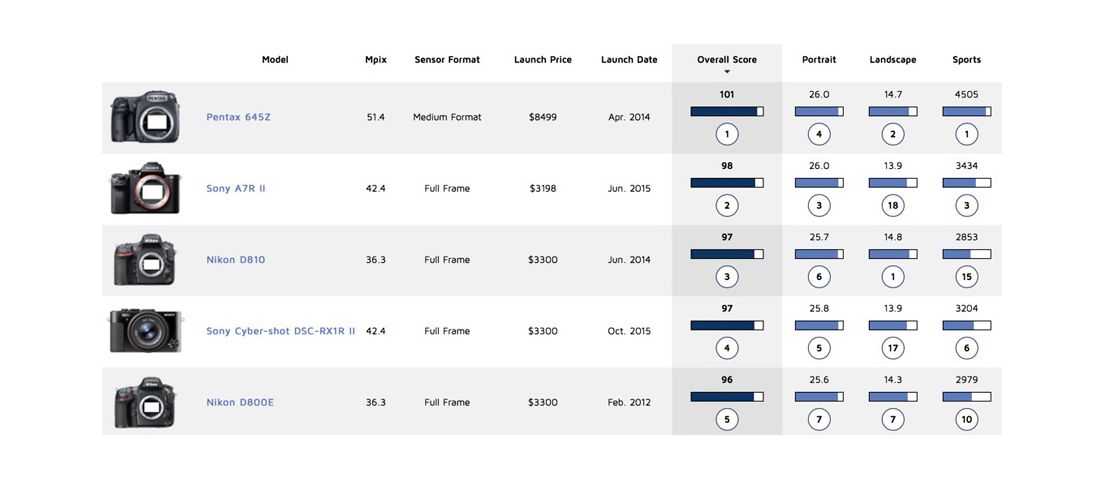
Task: Click the Nikon D810 camera image
Action: pyautogui.click(x=146, y=260)
